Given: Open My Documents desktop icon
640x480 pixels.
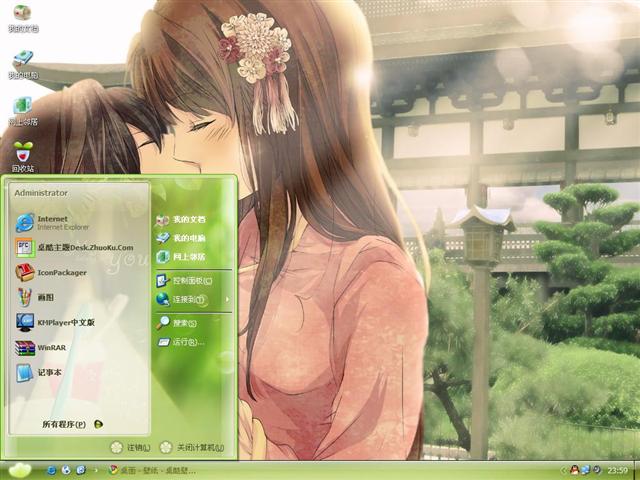Looking at the screenshot, I should 22,18.
